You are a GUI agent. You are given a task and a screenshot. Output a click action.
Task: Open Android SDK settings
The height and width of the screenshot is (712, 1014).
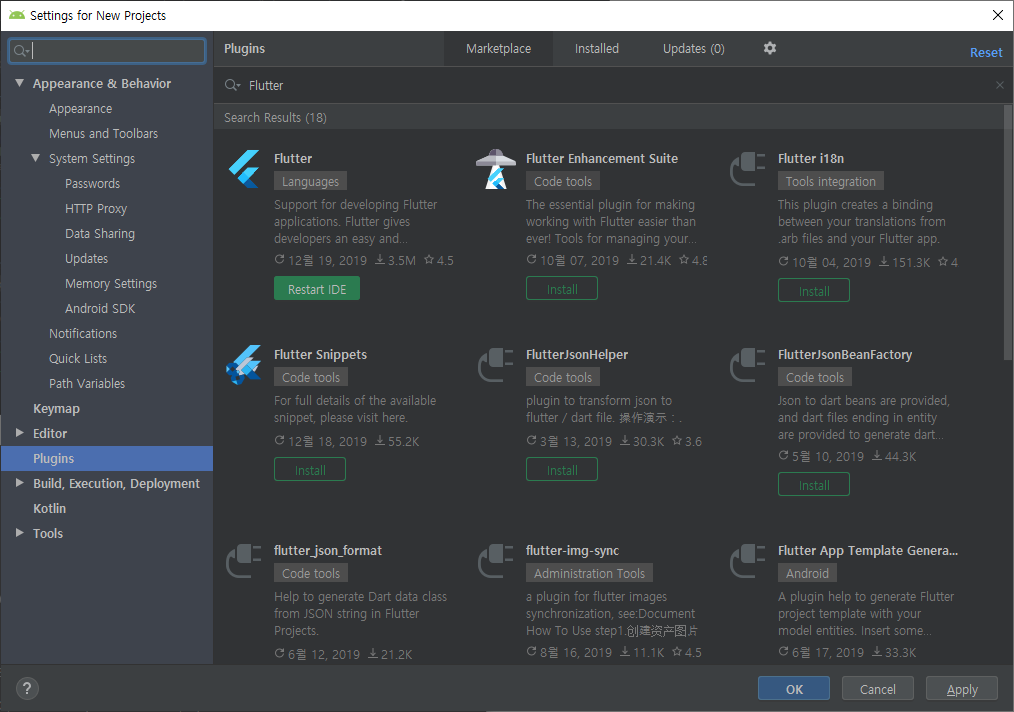pyautogui.click(x=100, y=308)
